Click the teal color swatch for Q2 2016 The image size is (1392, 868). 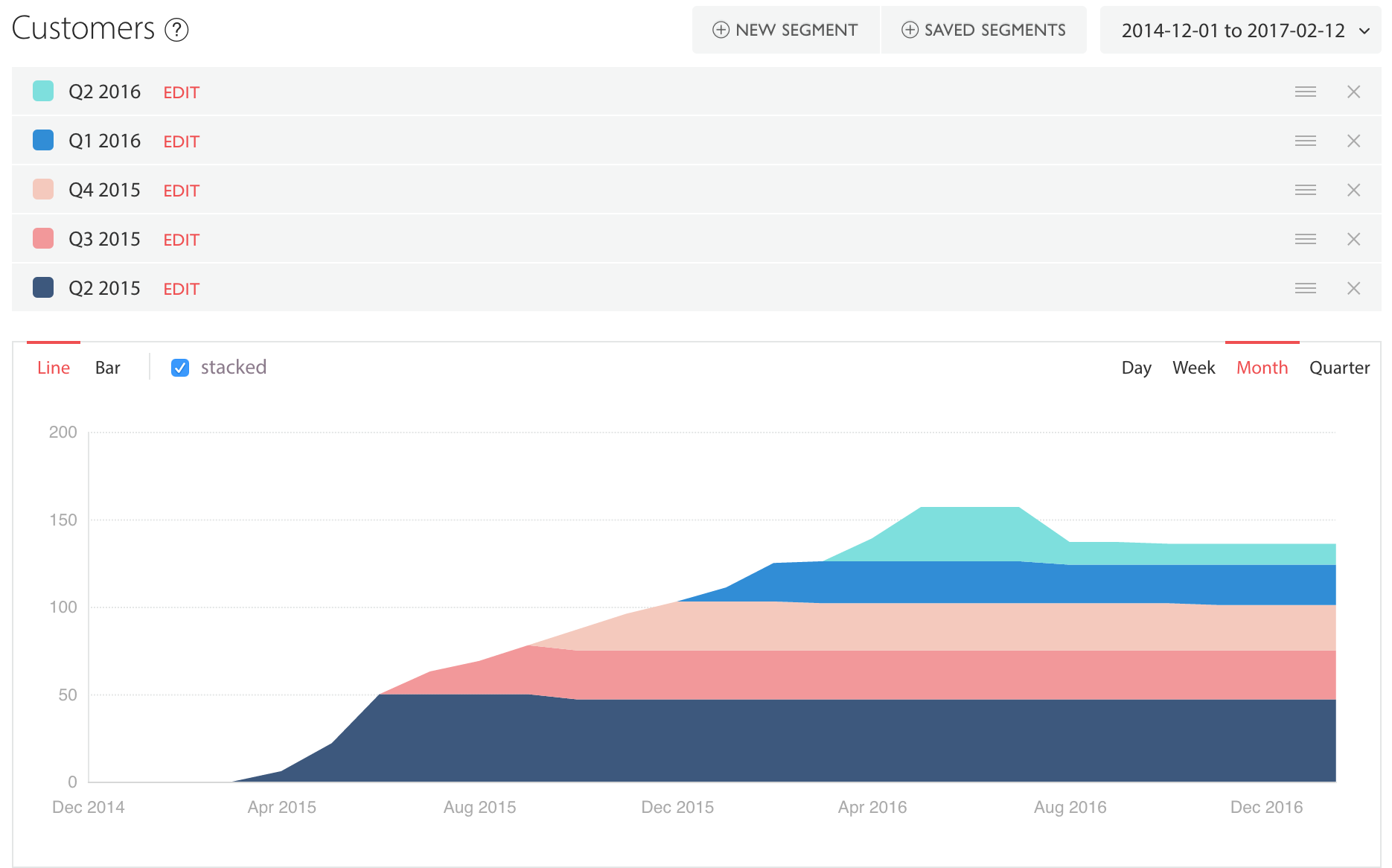[42, 91]
